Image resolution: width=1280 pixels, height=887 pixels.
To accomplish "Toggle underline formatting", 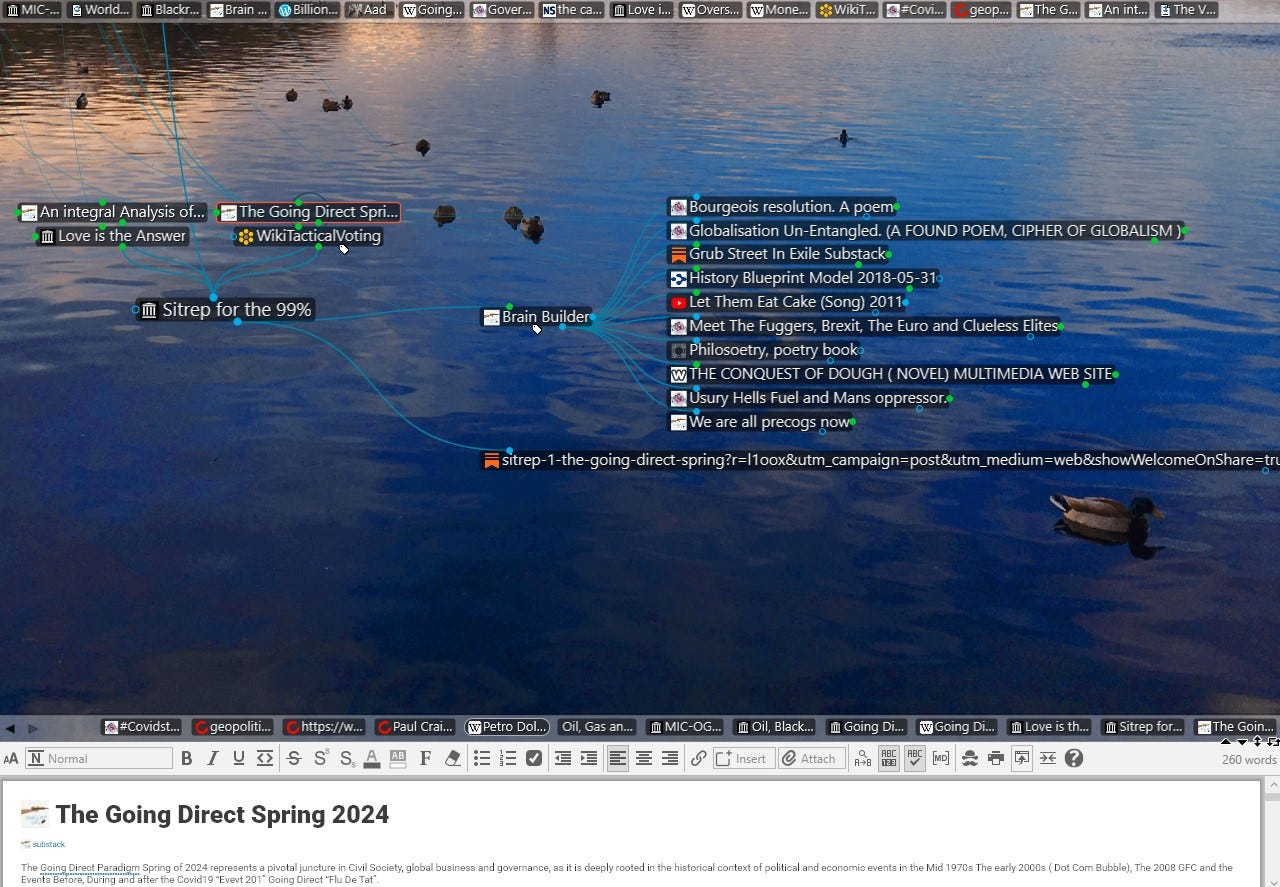I will coord(238,758).
